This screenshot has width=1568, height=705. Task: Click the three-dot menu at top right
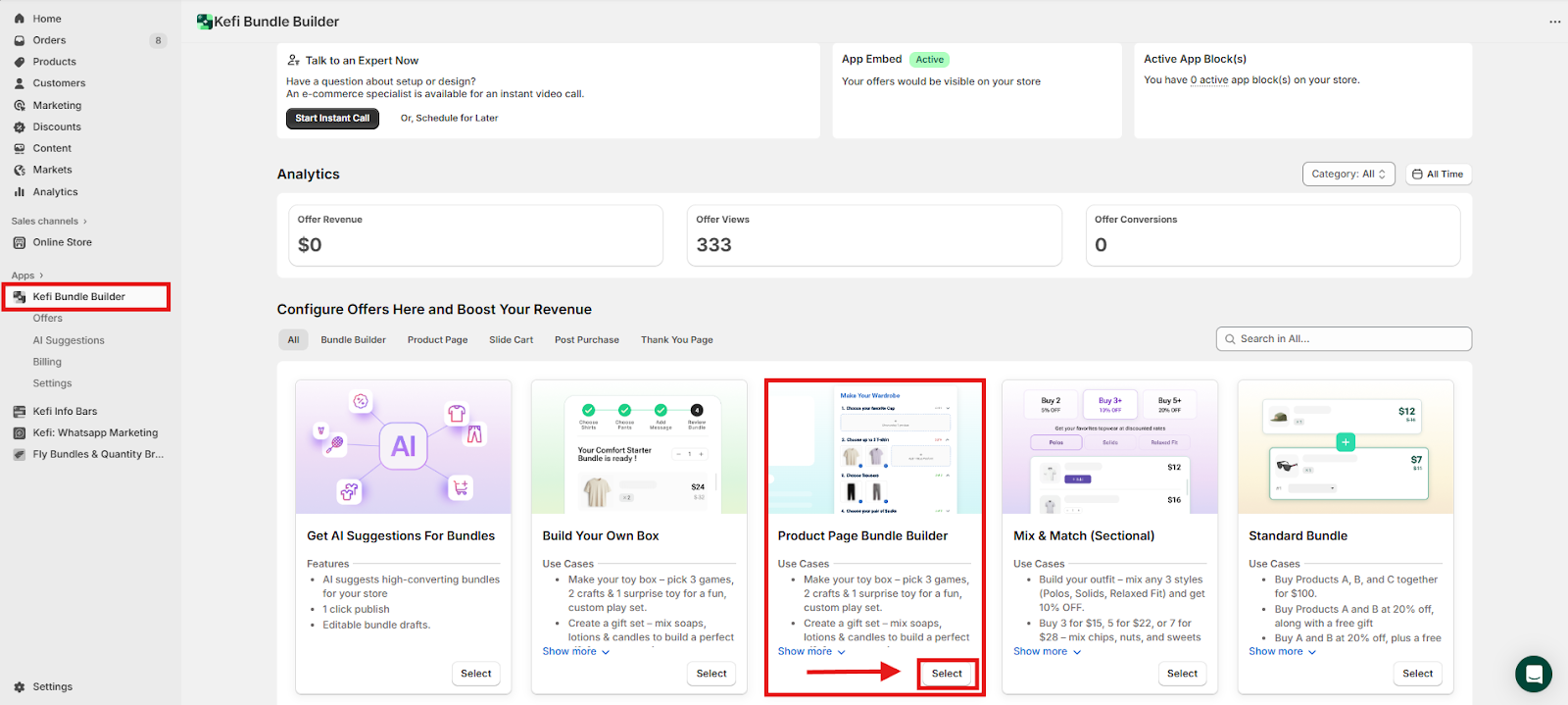1554,22
